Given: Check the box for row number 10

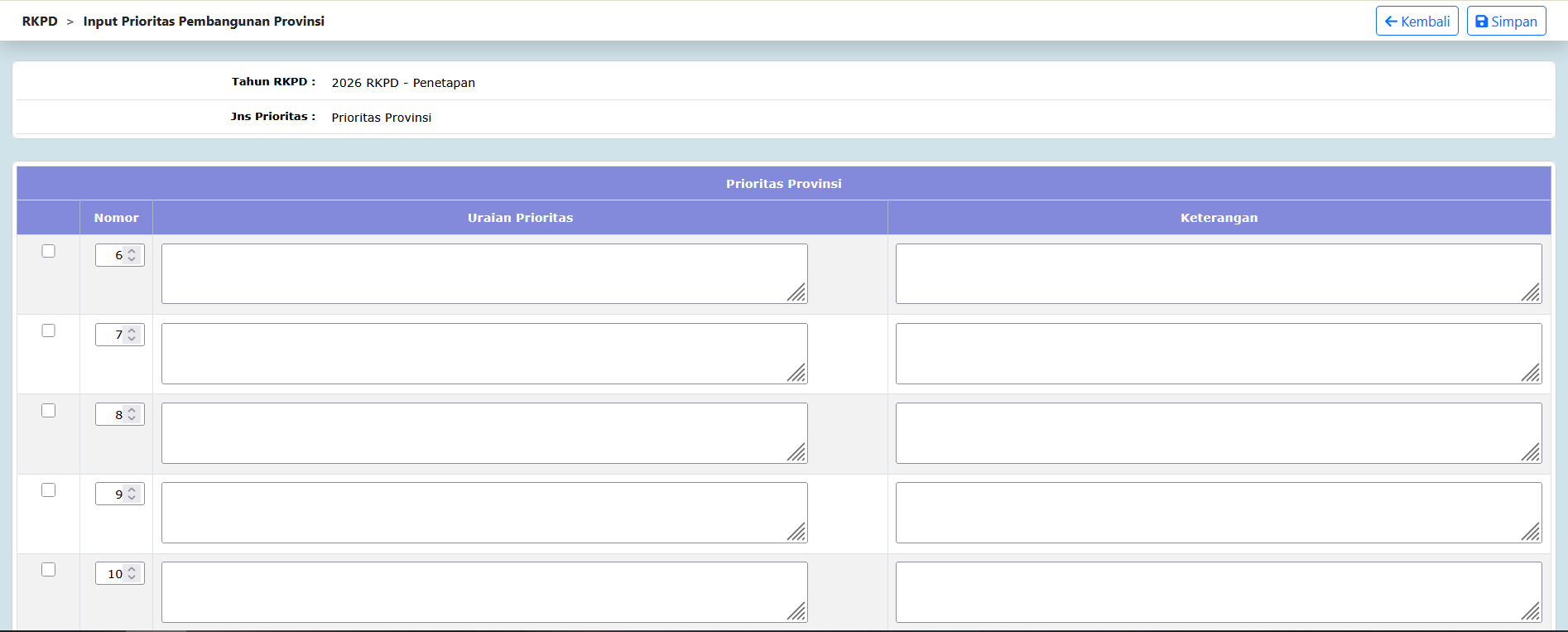Looking at the screenshot, I should point(49,570).
